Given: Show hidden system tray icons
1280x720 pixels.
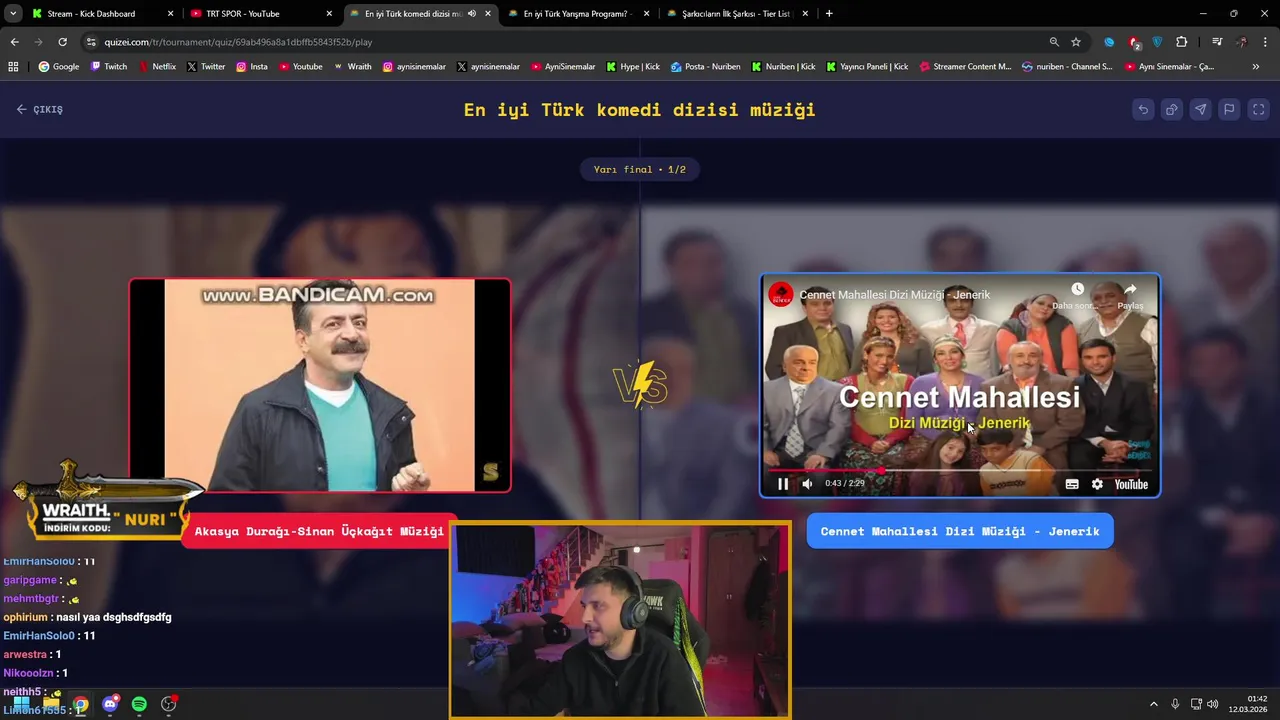Looking at the screenshot, I should [x=1153, y=704].
